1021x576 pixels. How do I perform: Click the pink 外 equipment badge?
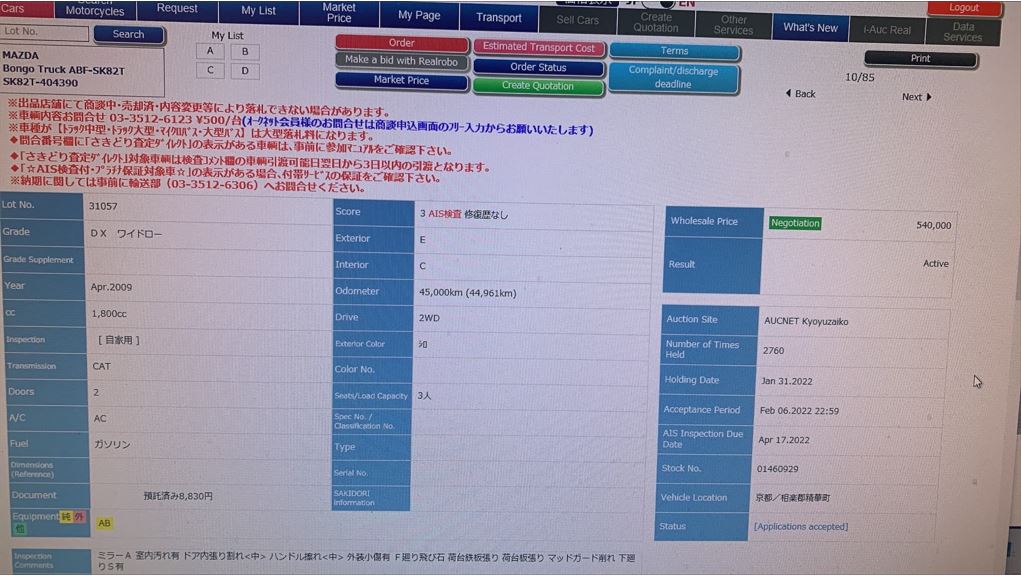pos(79,516)
